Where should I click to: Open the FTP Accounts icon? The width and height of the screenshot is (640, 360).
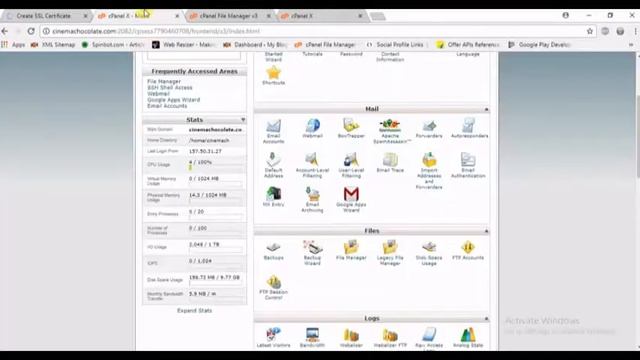point(468,247)
